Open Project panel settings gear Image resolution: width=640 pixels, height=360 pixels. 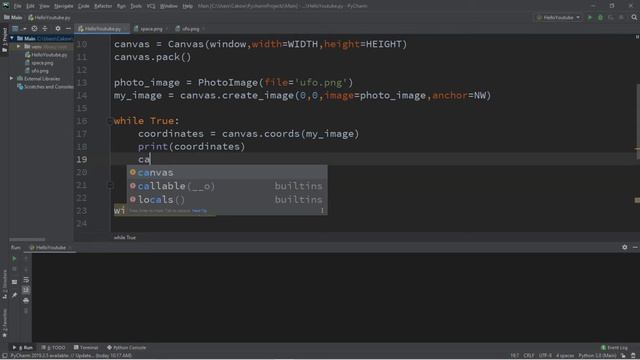[x=58, y=29]
